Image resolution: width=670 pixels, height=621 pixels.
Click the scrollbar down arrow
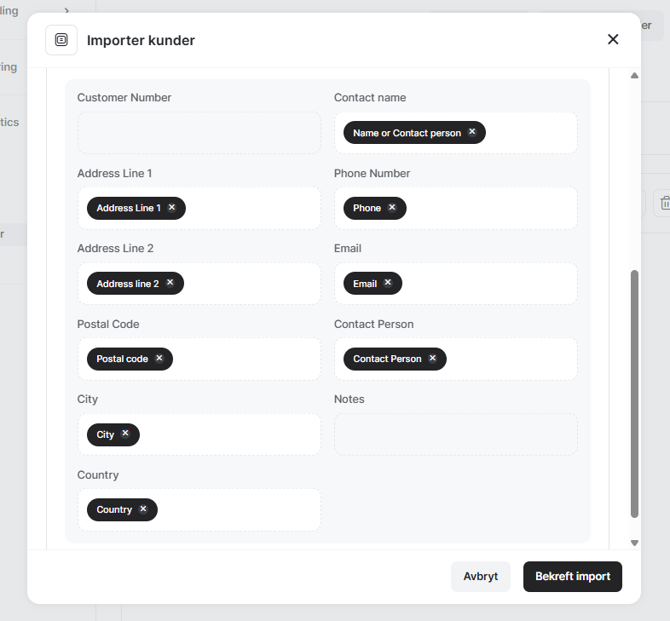tap(635, 543)
